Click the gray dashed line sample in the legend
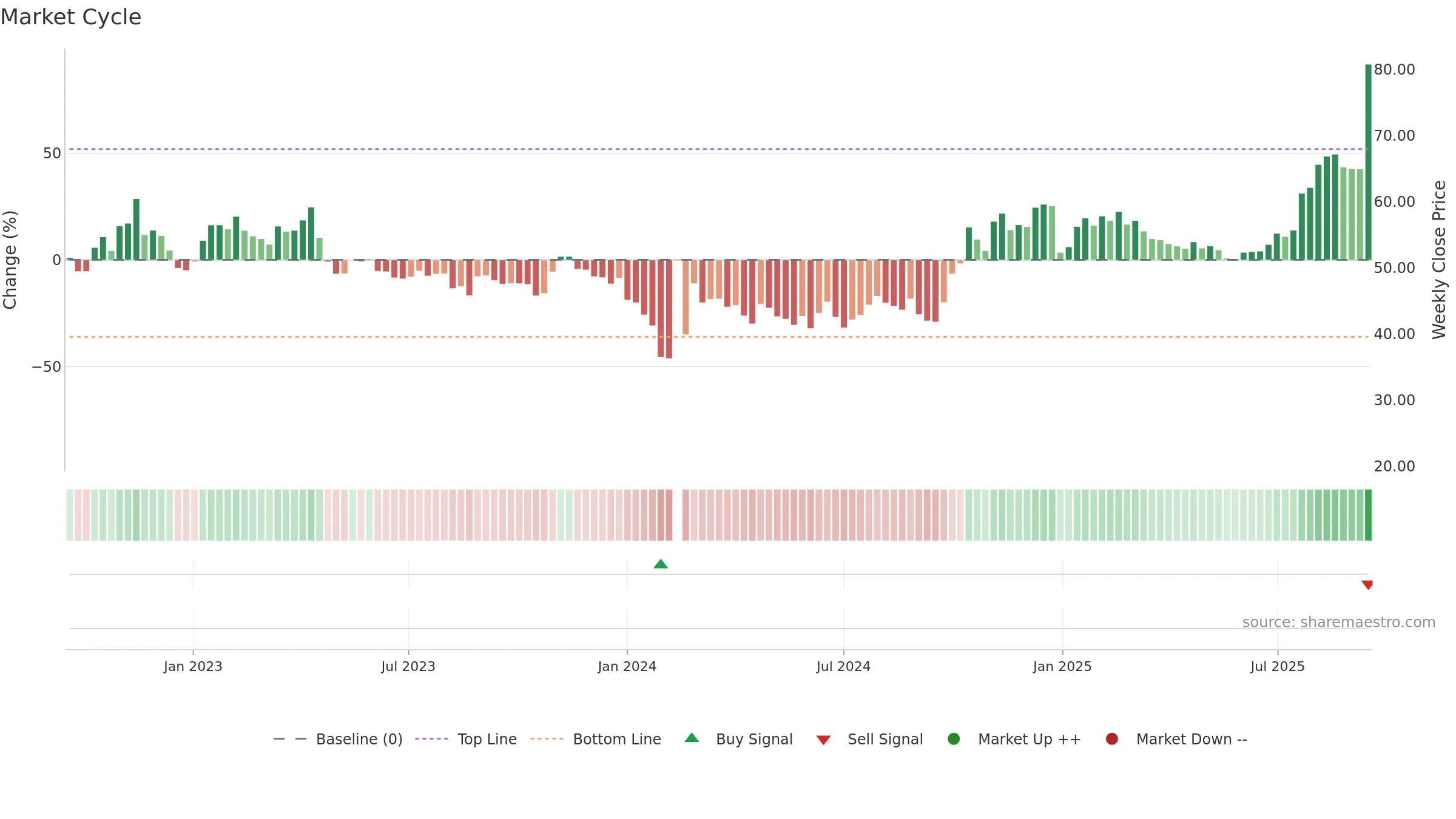Image resolution: width=1456 pixels, height=819 pixels. 289,739
